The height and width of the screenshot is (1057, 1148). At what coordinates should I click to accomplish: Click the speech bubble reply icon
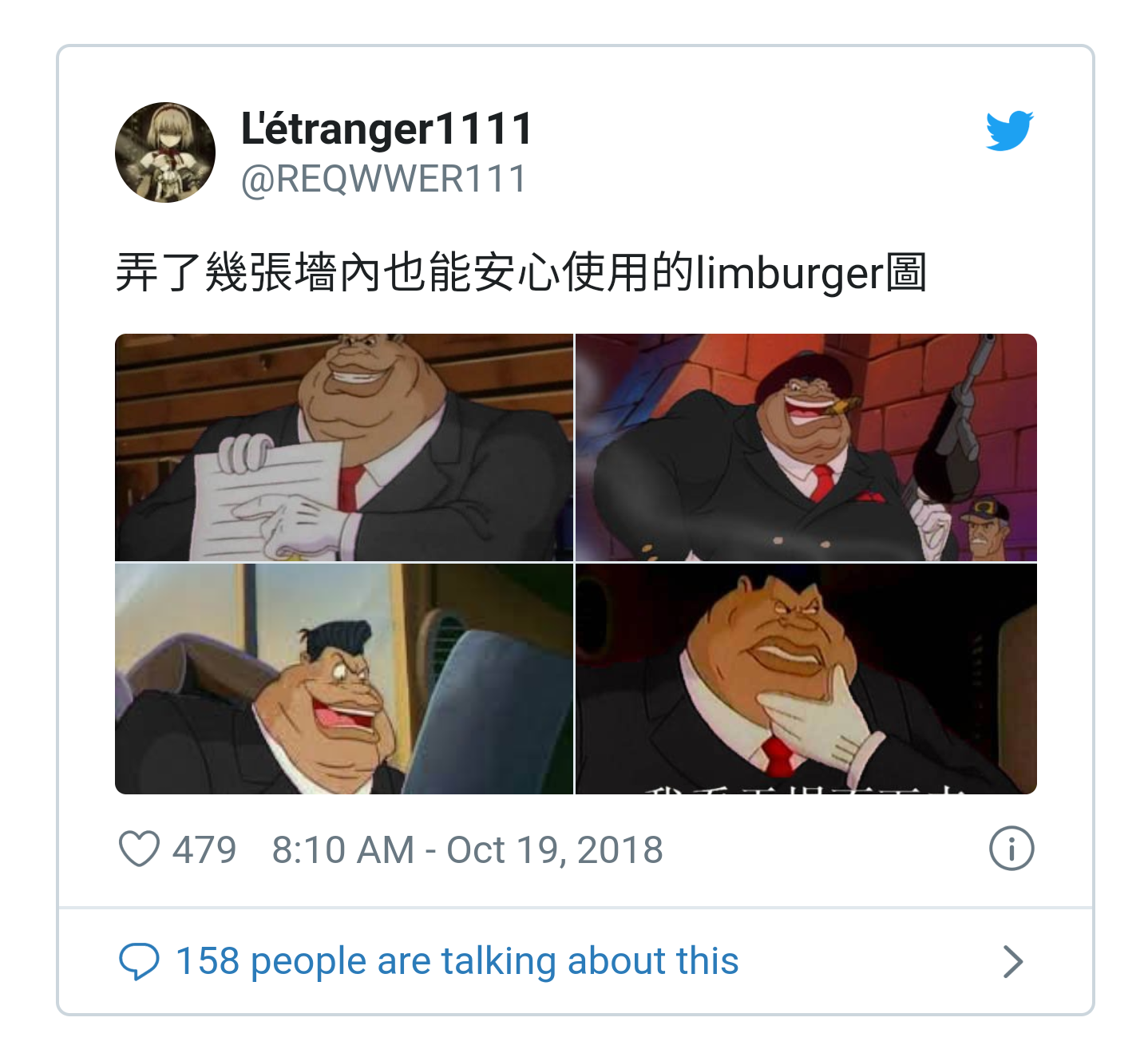pos(139,961)
